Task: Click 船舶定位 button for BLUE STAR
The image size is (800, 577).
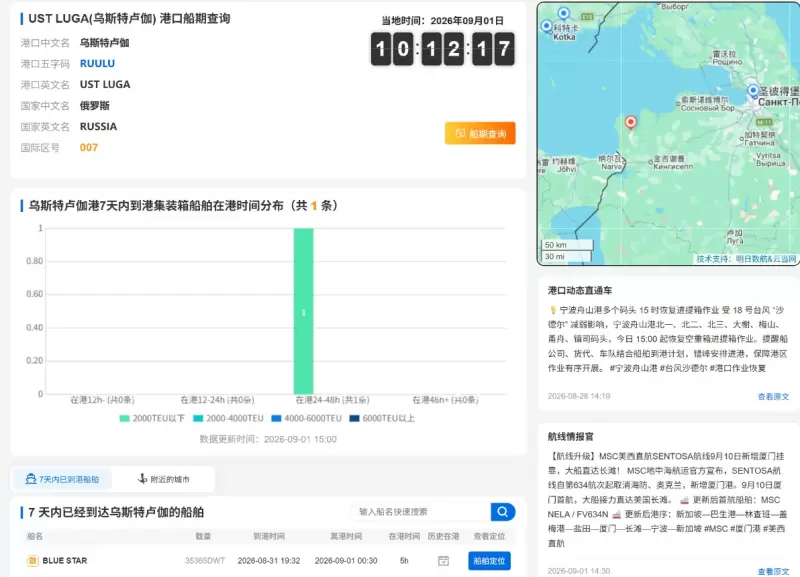Action: 489,561
